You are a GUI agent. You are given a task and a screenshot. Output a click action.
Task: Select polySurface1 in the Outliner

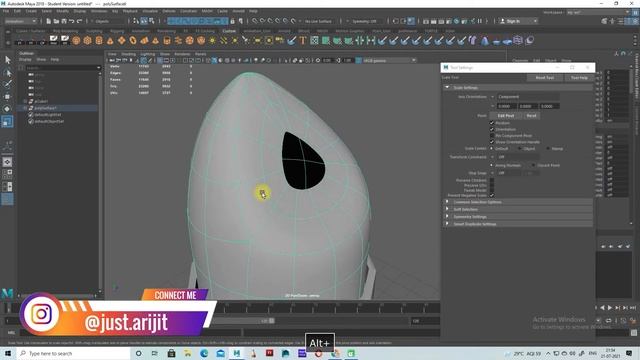tap(46, 108)
